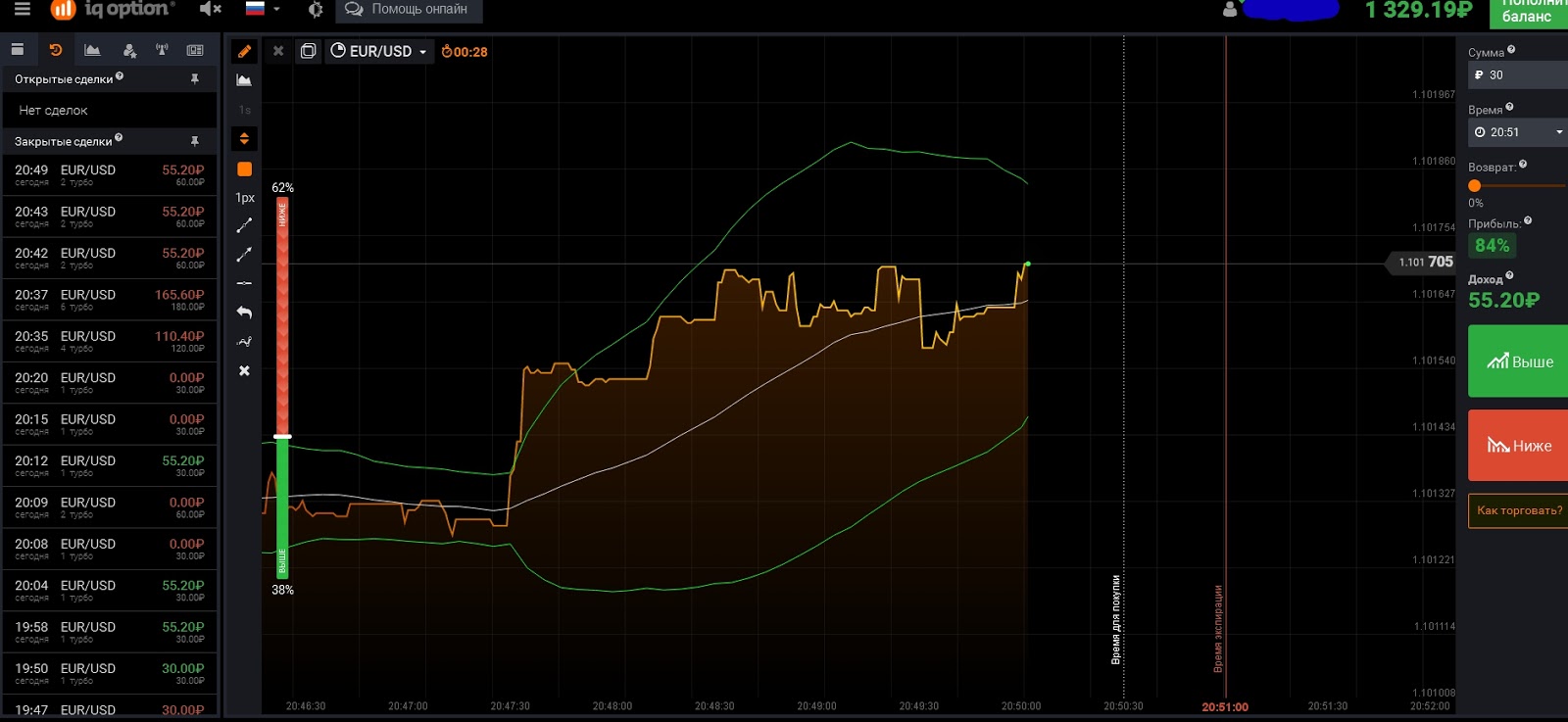Click the red Ниже put button
The width and height of the screenshot is (1568, 722).
coord(1518,446)
